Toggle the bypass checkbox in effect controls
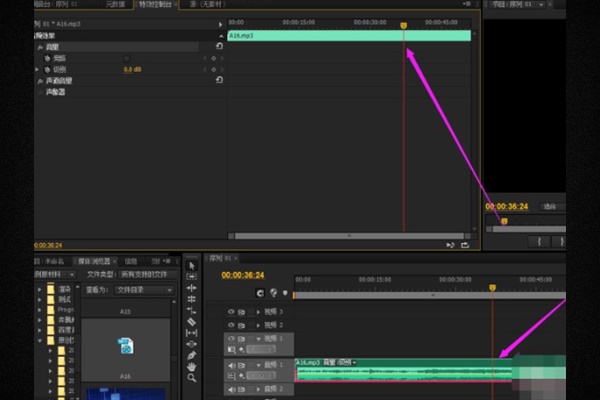The height and width of the screenshot is (400, 600). (126, 58)
